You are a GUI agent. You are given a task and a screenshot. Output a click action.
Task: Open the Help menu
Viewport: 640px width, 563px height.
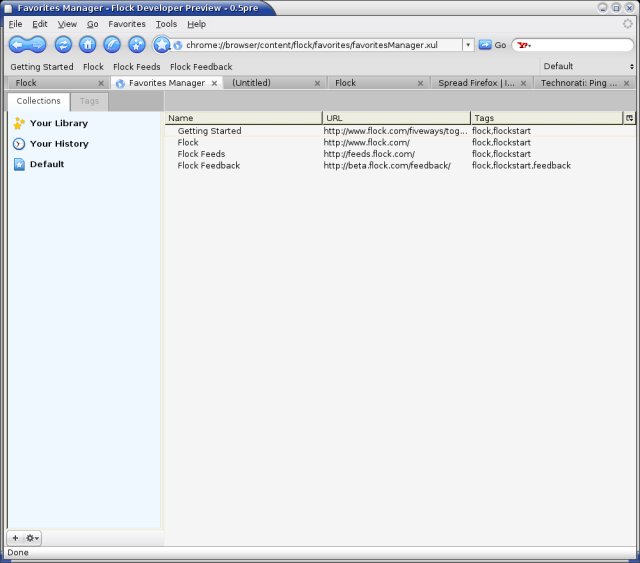[196, 24]
